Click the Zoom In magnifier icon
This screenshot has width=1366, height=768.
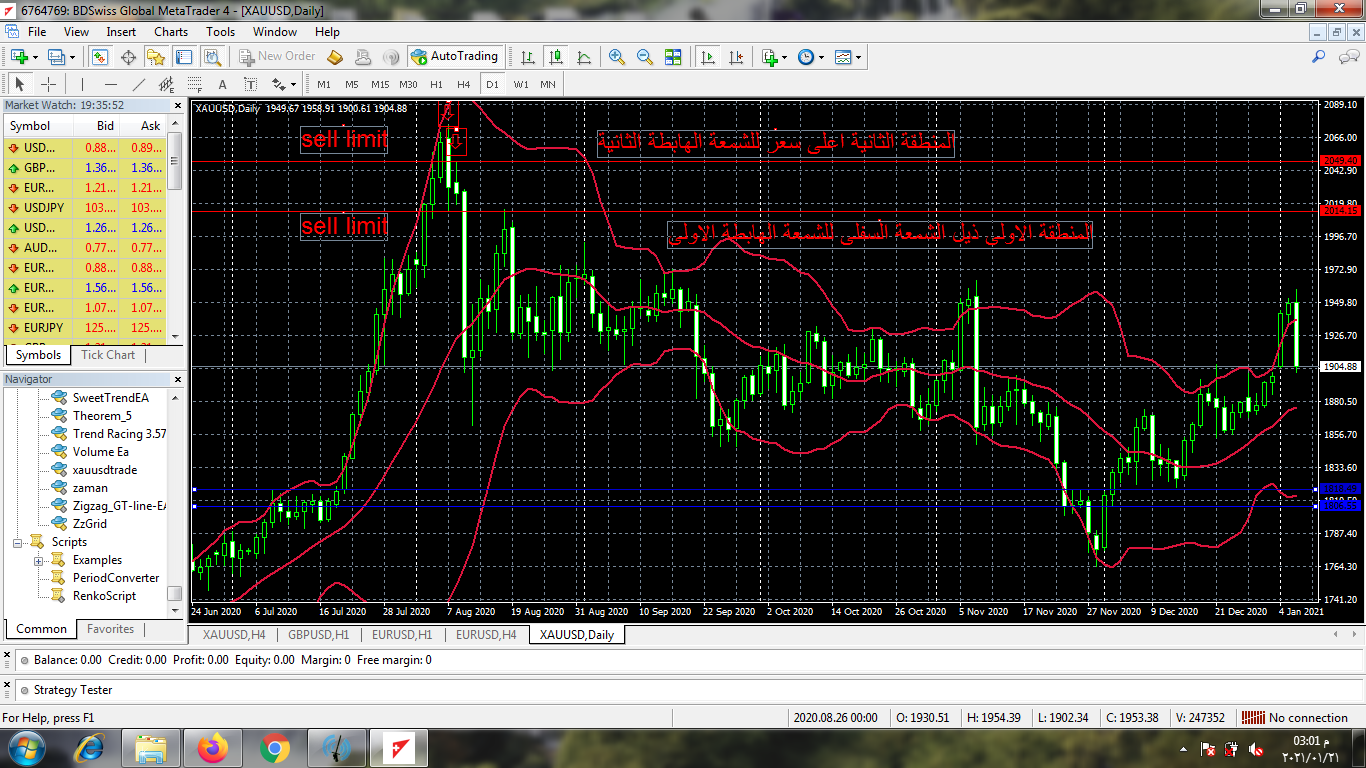(617, 57)
